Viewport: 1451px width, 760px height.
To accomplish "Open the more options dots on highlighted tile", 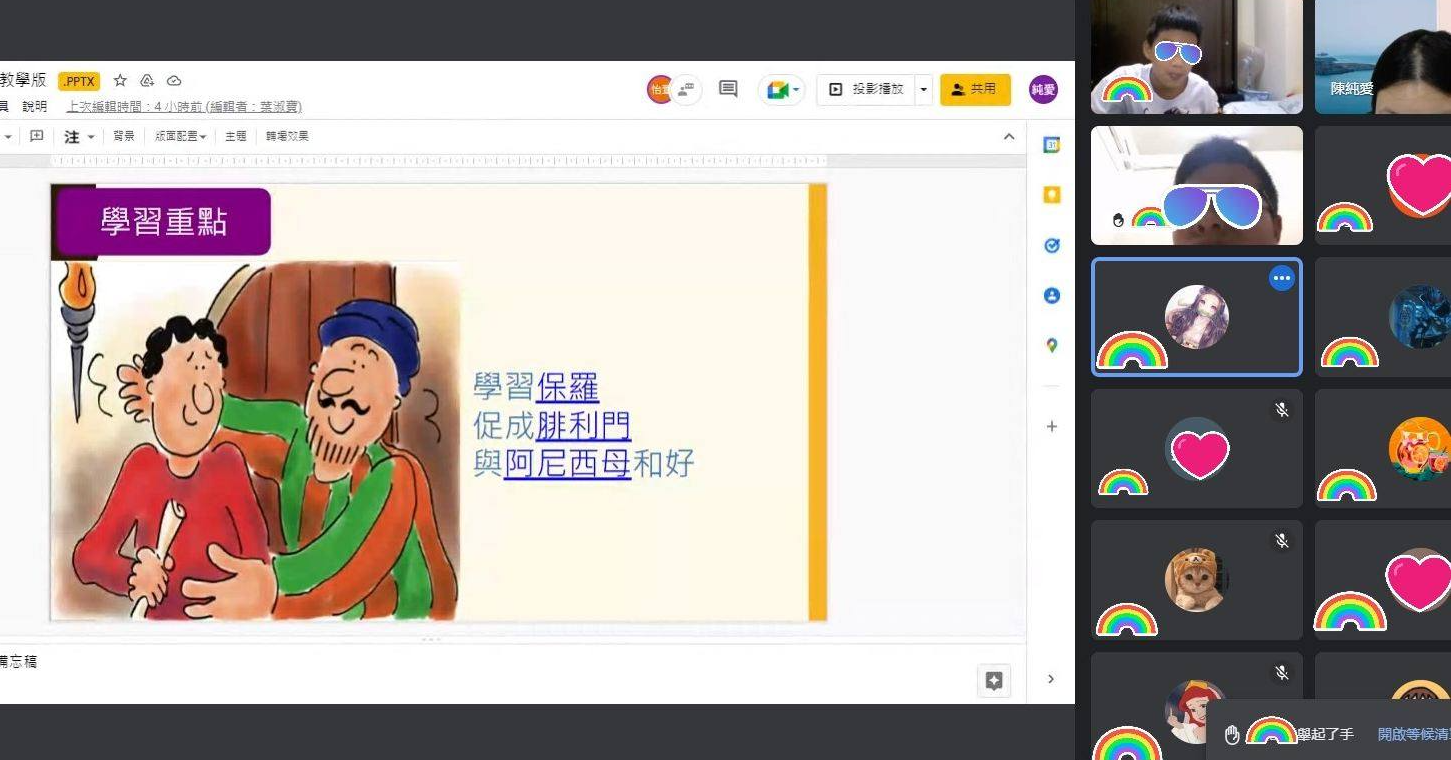I will [x=1282, y=279].
